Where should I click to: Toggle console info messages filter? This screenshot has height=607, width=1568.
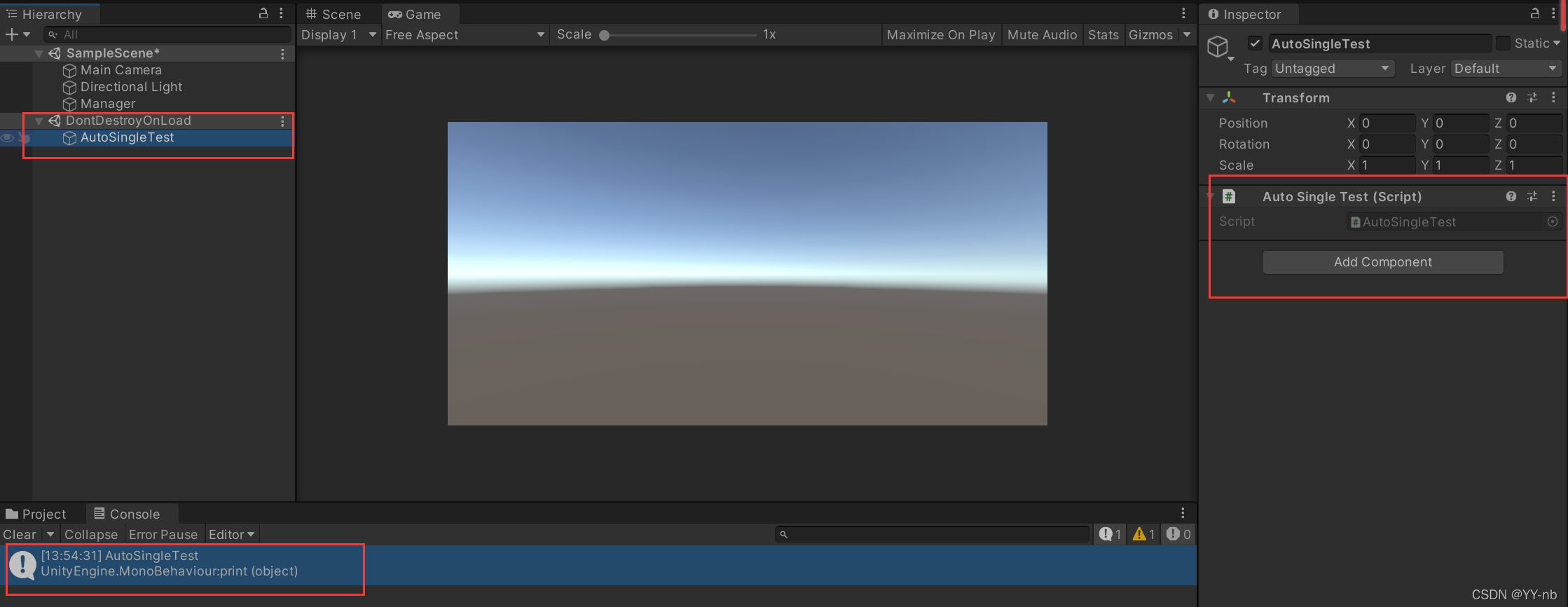point(1110,534)
